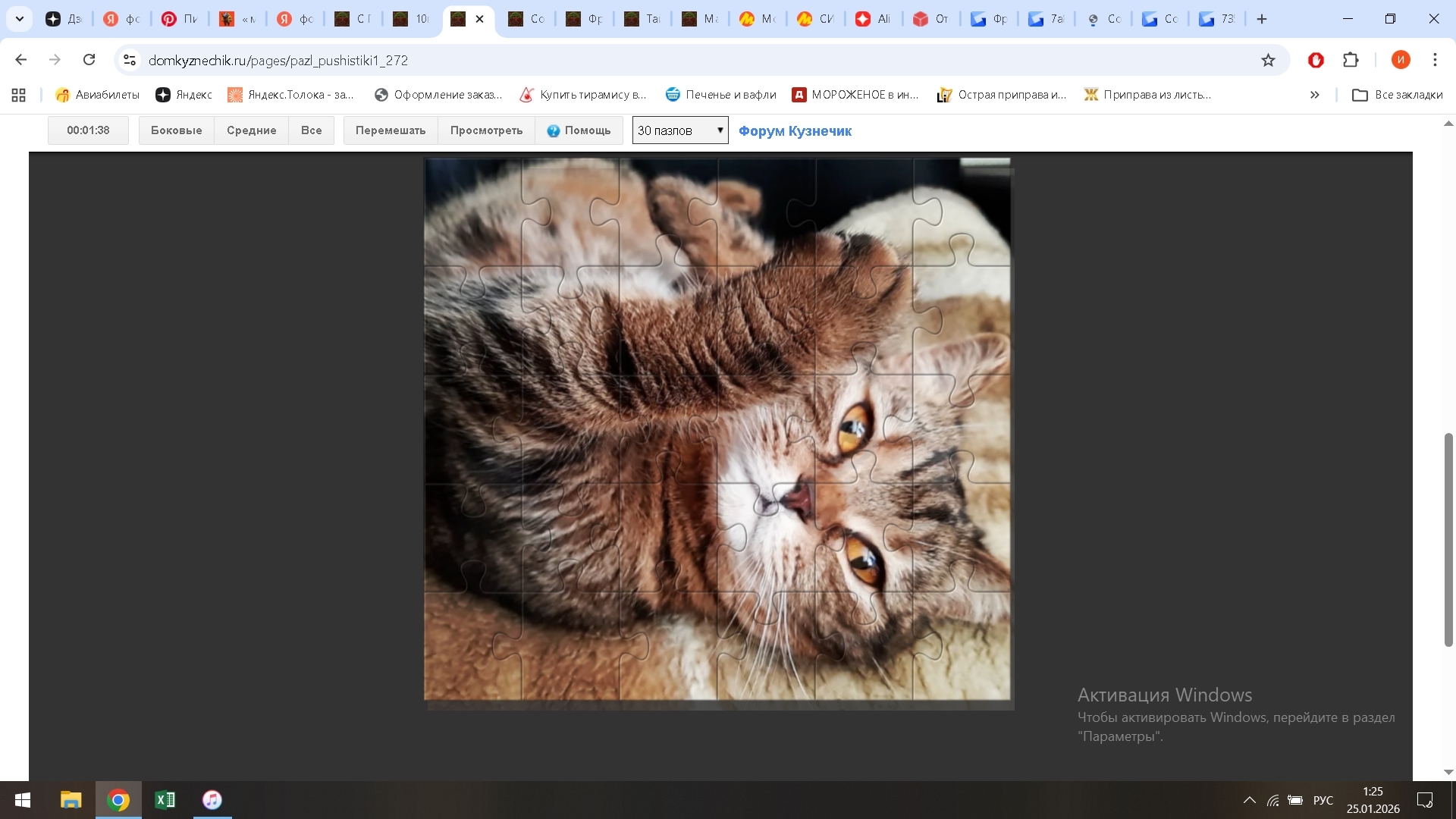Open the apps grid in bookmarks bar

pyautogui.click(x=19, y=95)
